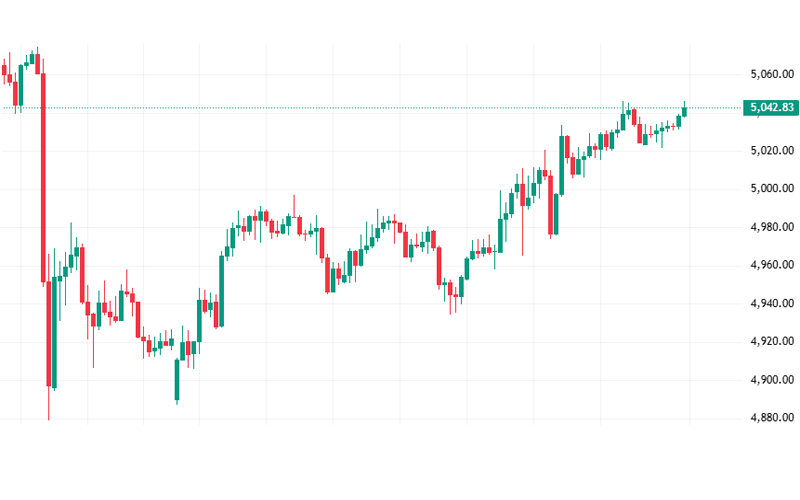The height and width of the screenshot is (500, 800).
Task: Select the tall green candle rising above 4,960
Action: pyautogui.click(x=222, y=290)
